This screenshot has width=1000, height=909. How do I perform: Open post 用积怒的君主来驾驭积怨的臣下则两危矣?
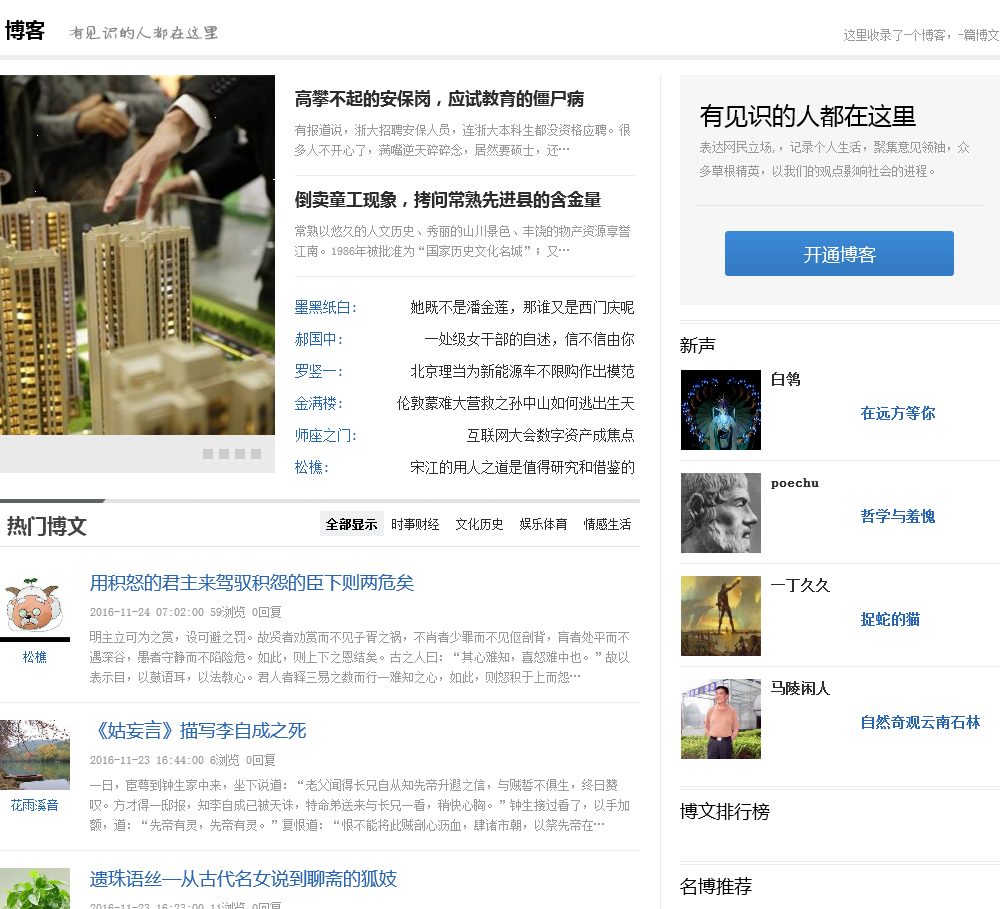pos(252,582)
